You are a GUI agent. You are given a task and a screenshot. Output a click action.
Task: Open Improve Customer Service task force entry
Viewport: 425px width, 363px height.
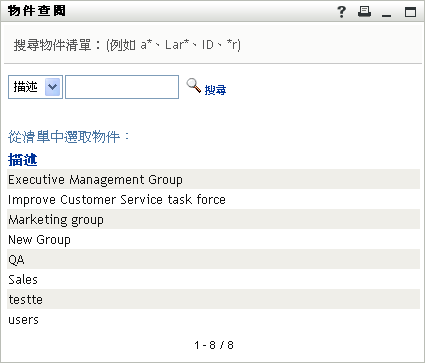213,199
